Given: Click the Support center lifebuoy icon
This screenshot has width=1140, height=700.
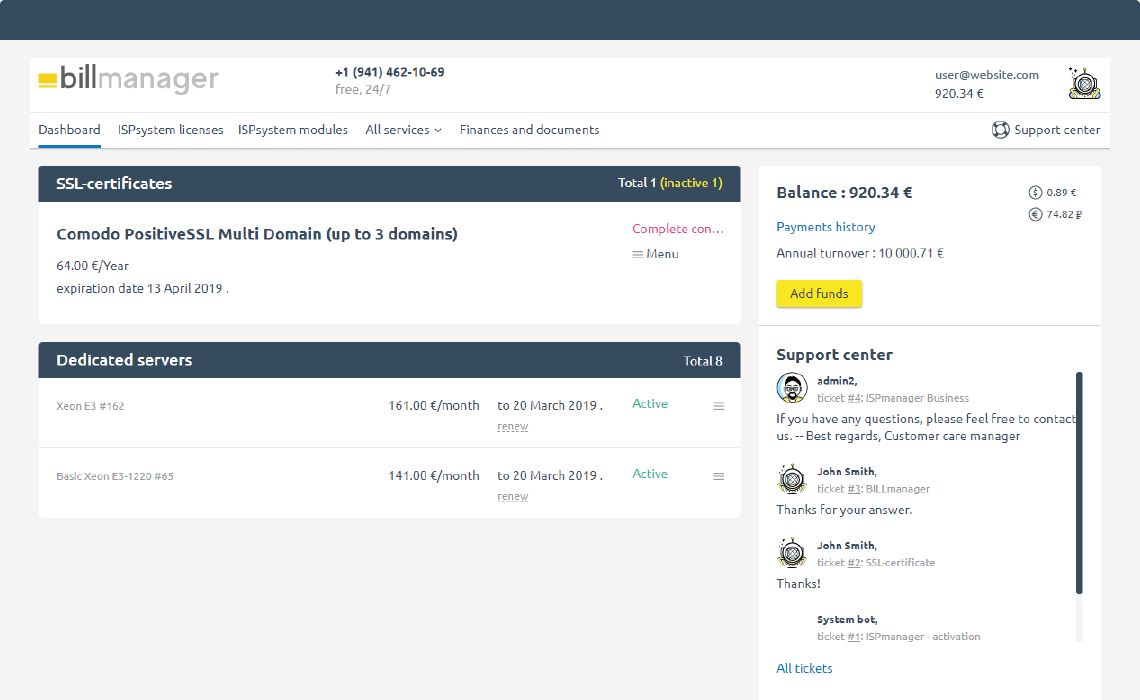Looking at the screenshot, I should [1000, 129].
